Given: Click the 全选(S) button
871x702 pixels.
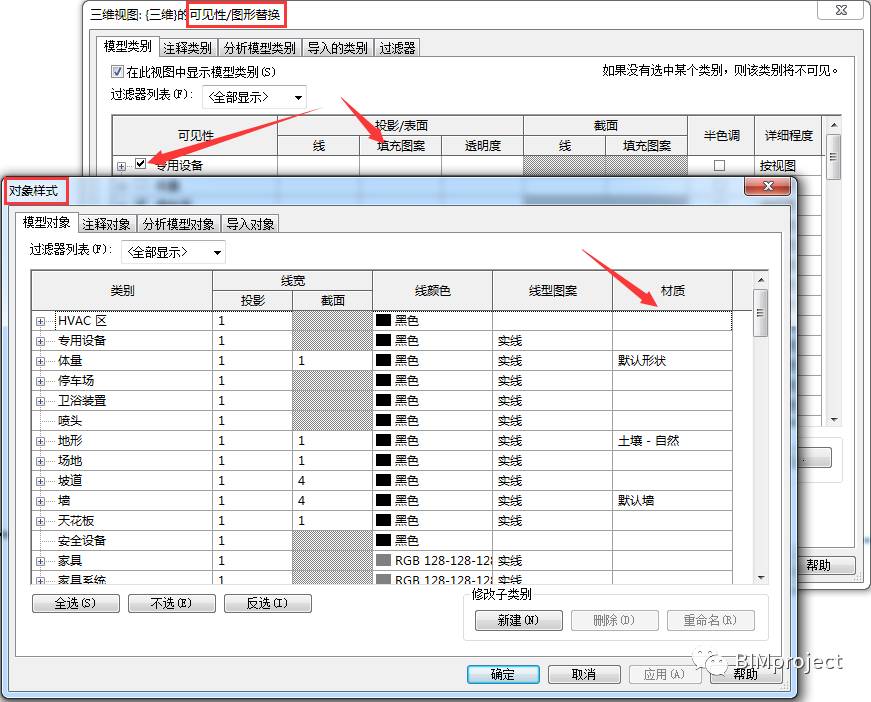Looking at the screenshot, I should (x=76, y=603).
